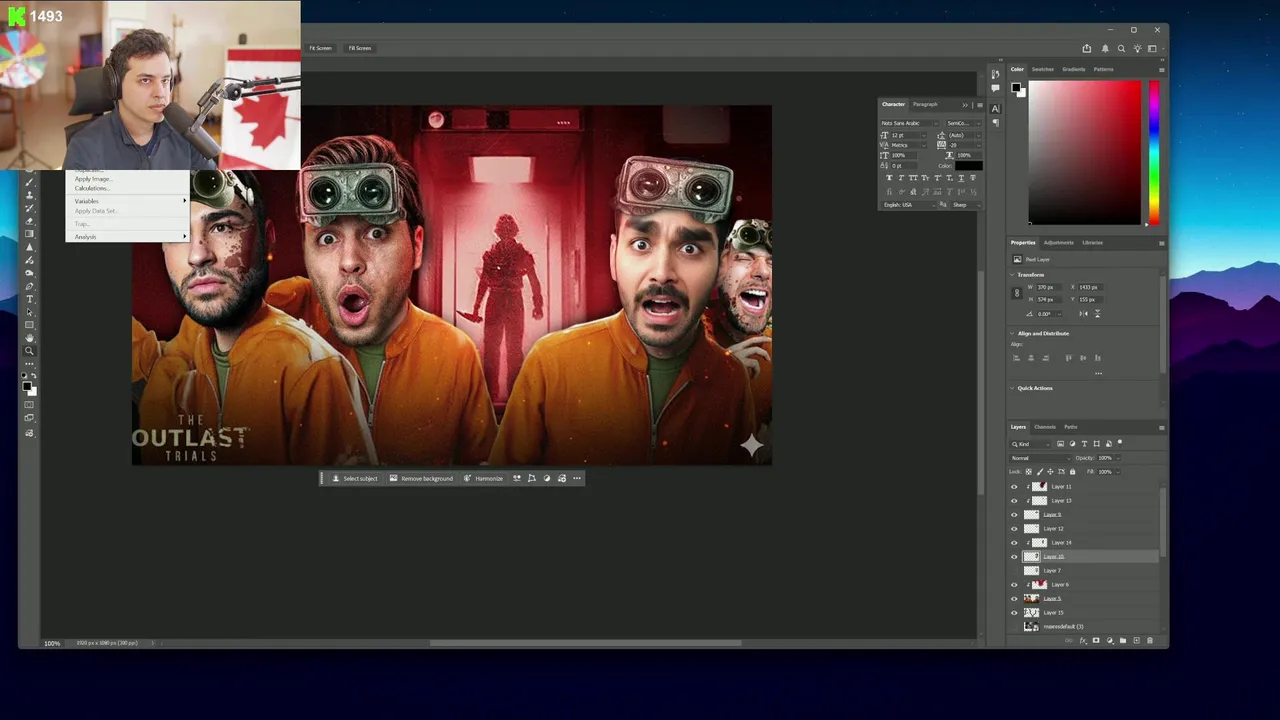Click more options in contextual task bar
The image size is (1280, 720).
tap(577, 478)
